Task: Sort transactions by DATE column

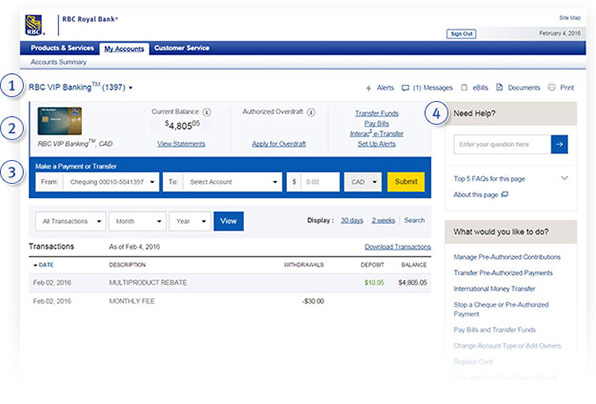Action: click(x=43, y=265)
